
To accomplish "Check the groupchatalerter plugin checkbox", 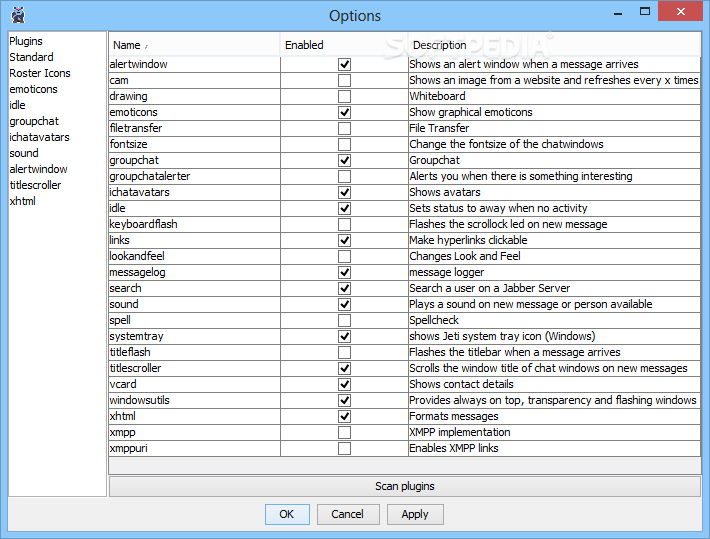I will tap(344, 176).
